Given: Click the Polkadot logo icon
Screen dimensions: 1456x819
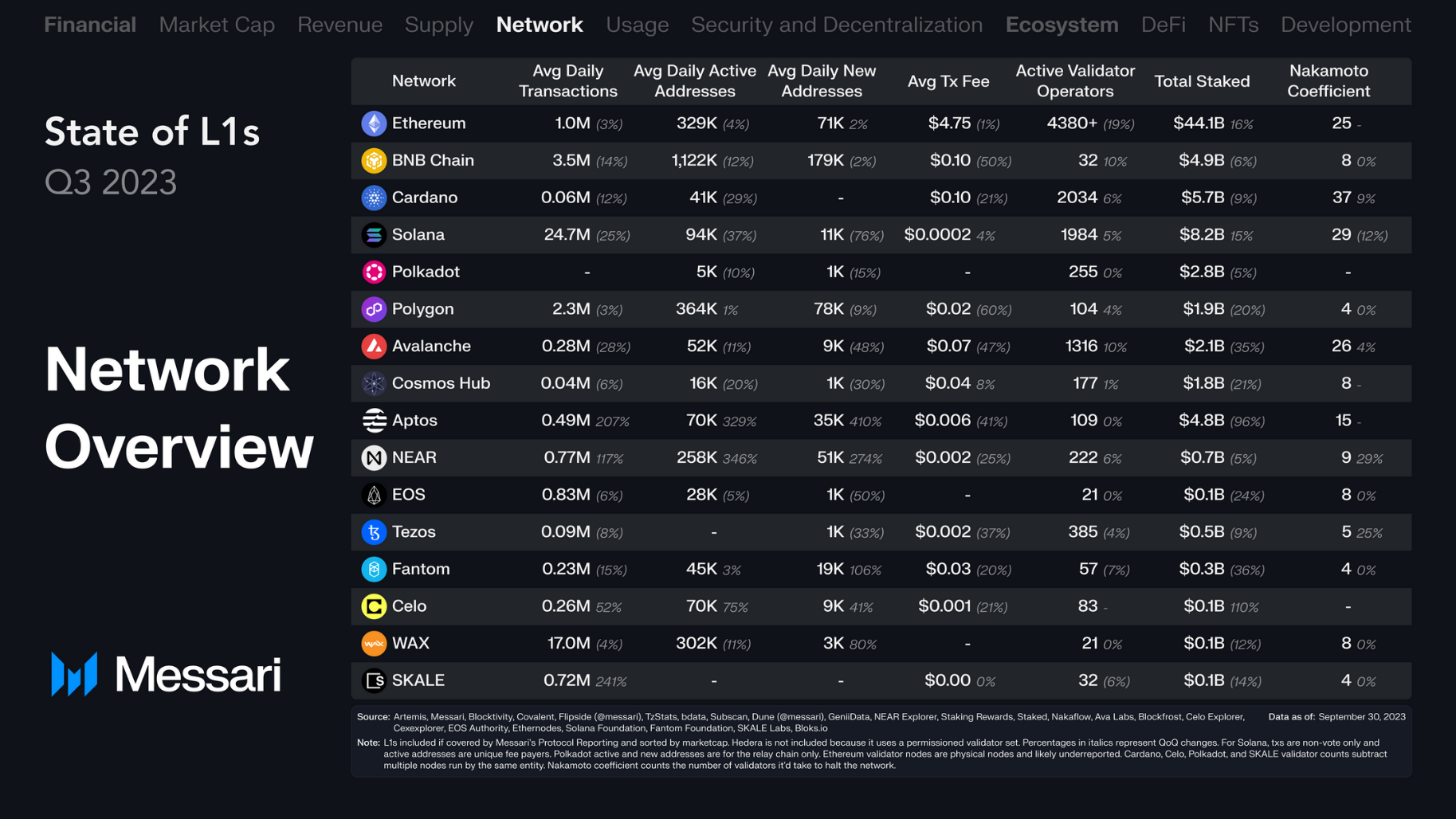Looking at the screenshot, I should tap(374, 272).
